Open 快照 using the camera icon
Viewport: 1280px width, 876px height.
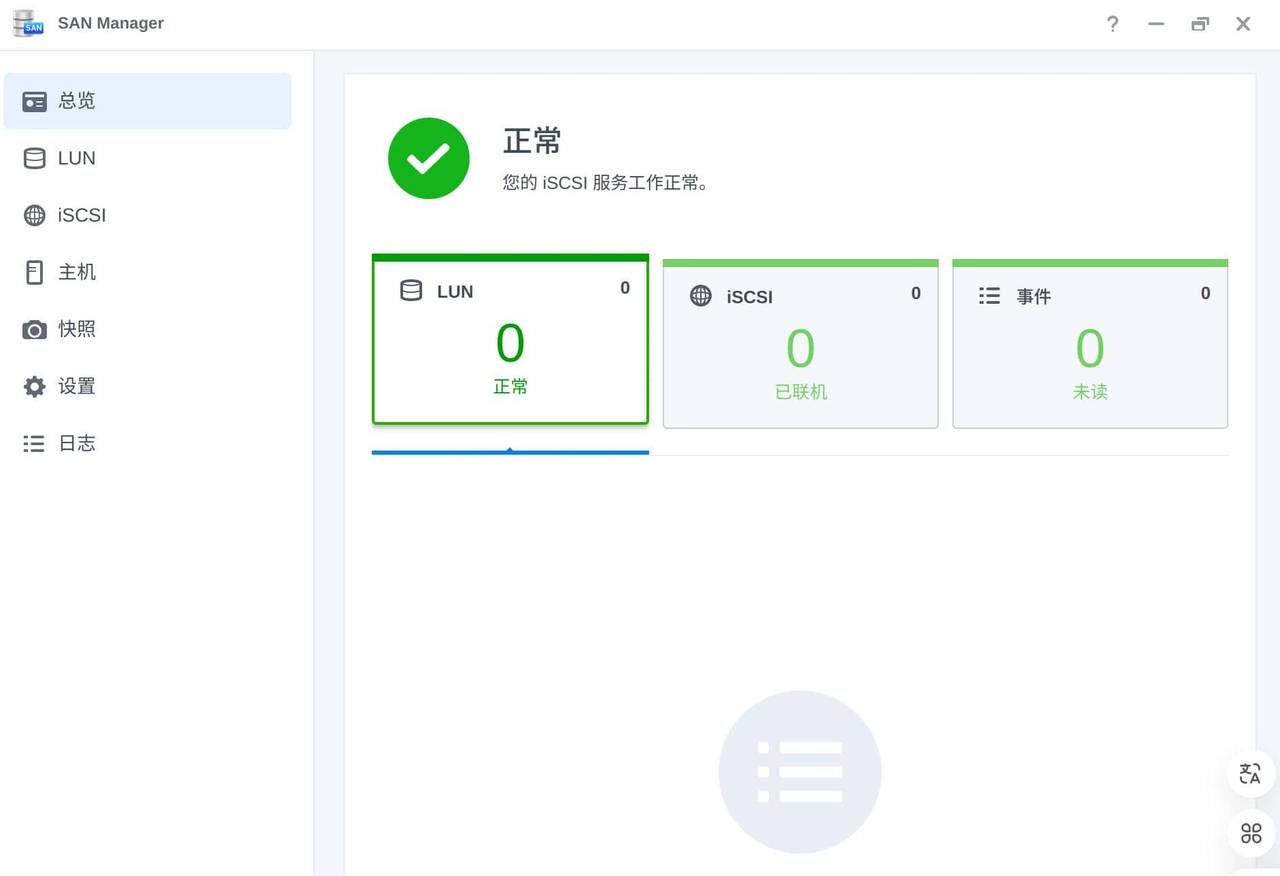(x=35, y=329)
